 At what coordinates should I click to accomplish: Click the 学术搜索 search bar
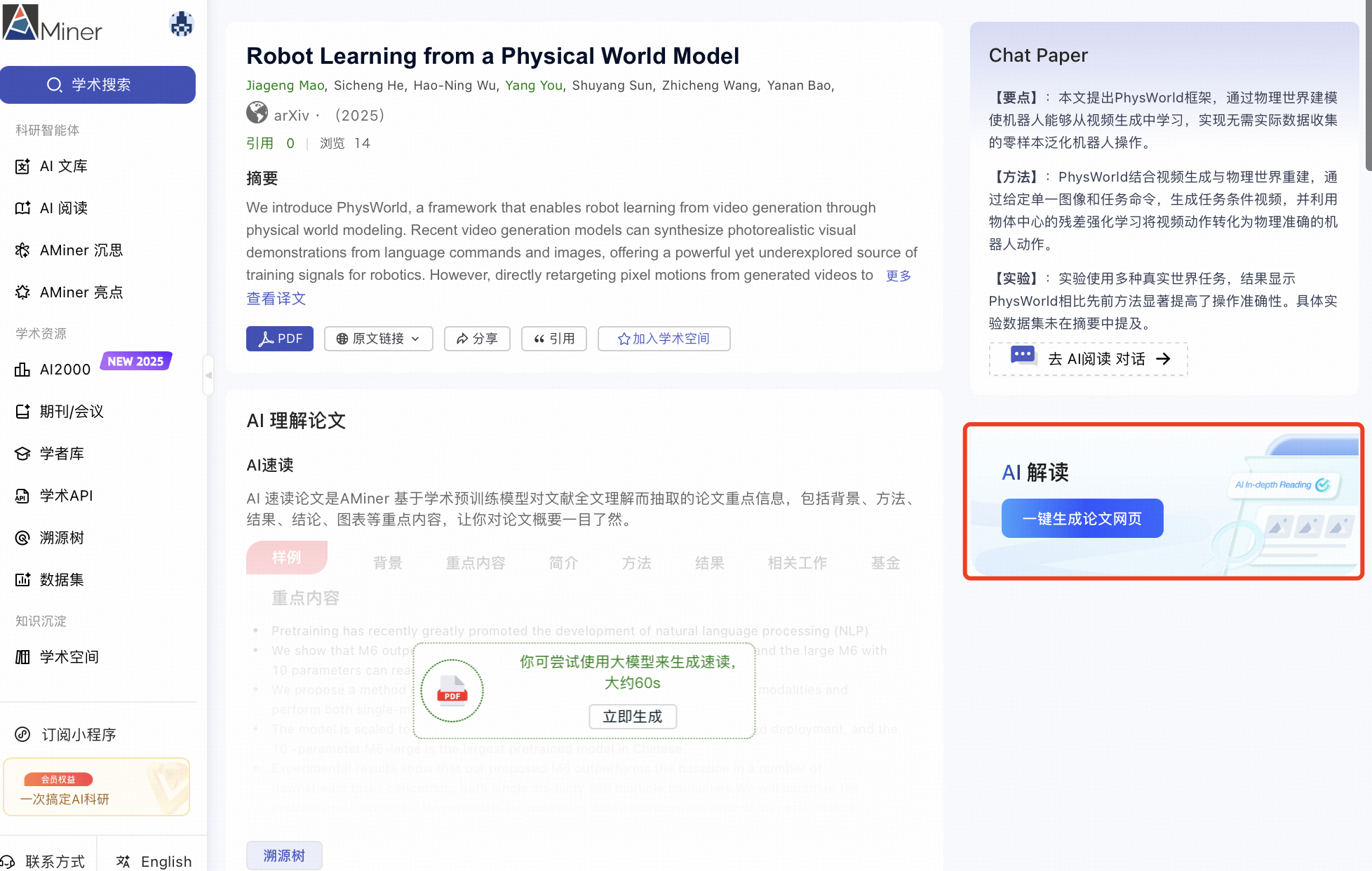97,85
